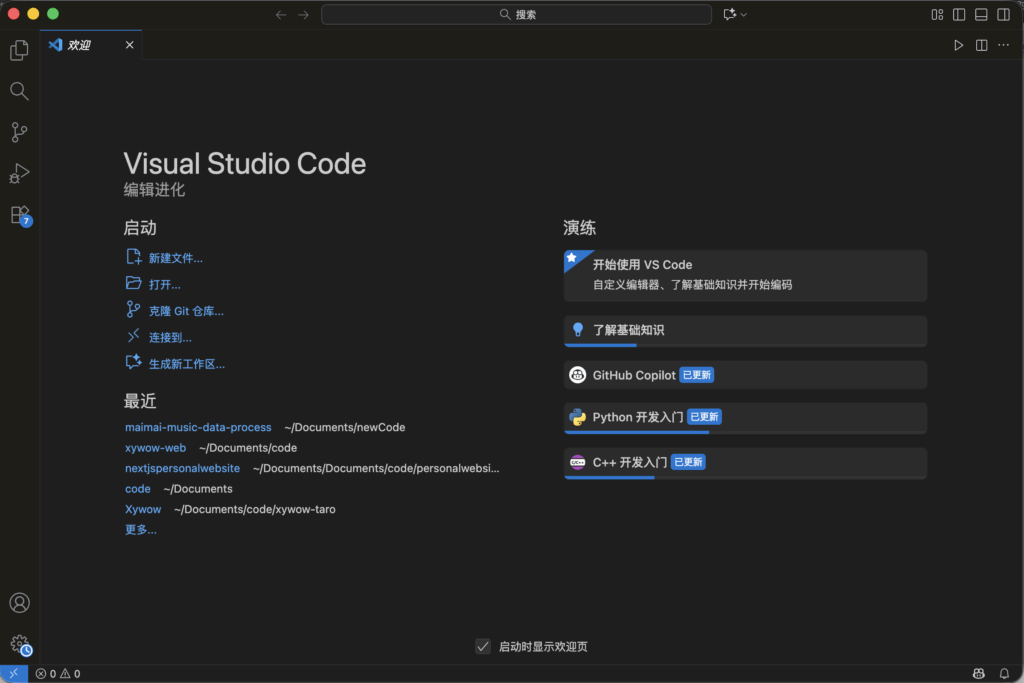Click the notifications bell in status bar
Screen dimensions: 1024x683
pos(1005,674)
